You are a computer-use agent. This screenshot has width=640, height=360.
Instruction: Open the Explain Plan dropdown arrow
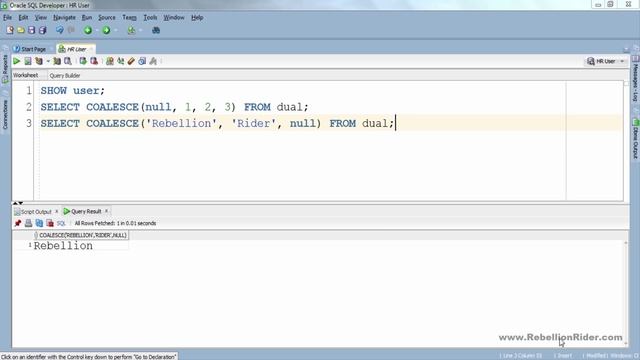[48, 61]
